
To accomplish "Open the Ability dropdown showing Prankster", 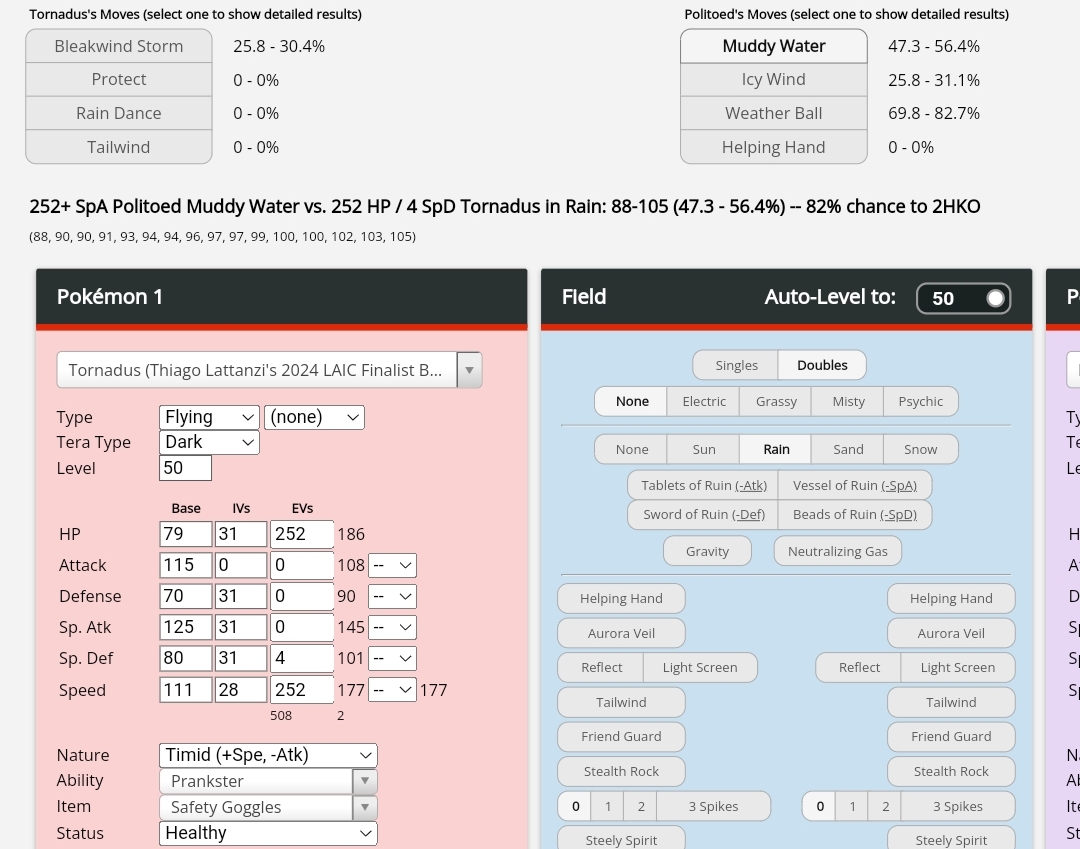I will (x=268, y=781).
